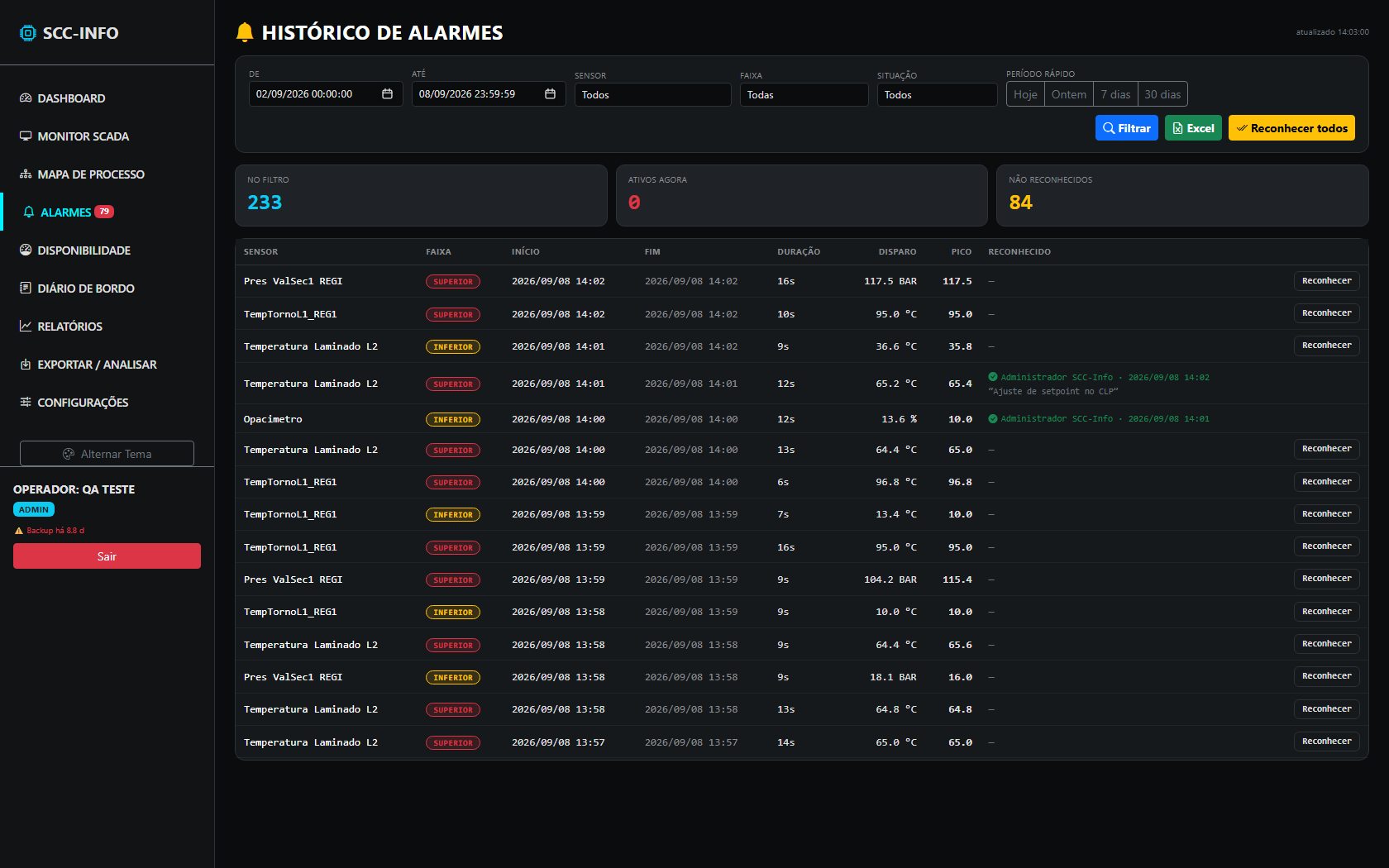The image size is (1389, 868).
Task: Click the SENSOR column header
Action: [x=260, y=251]
